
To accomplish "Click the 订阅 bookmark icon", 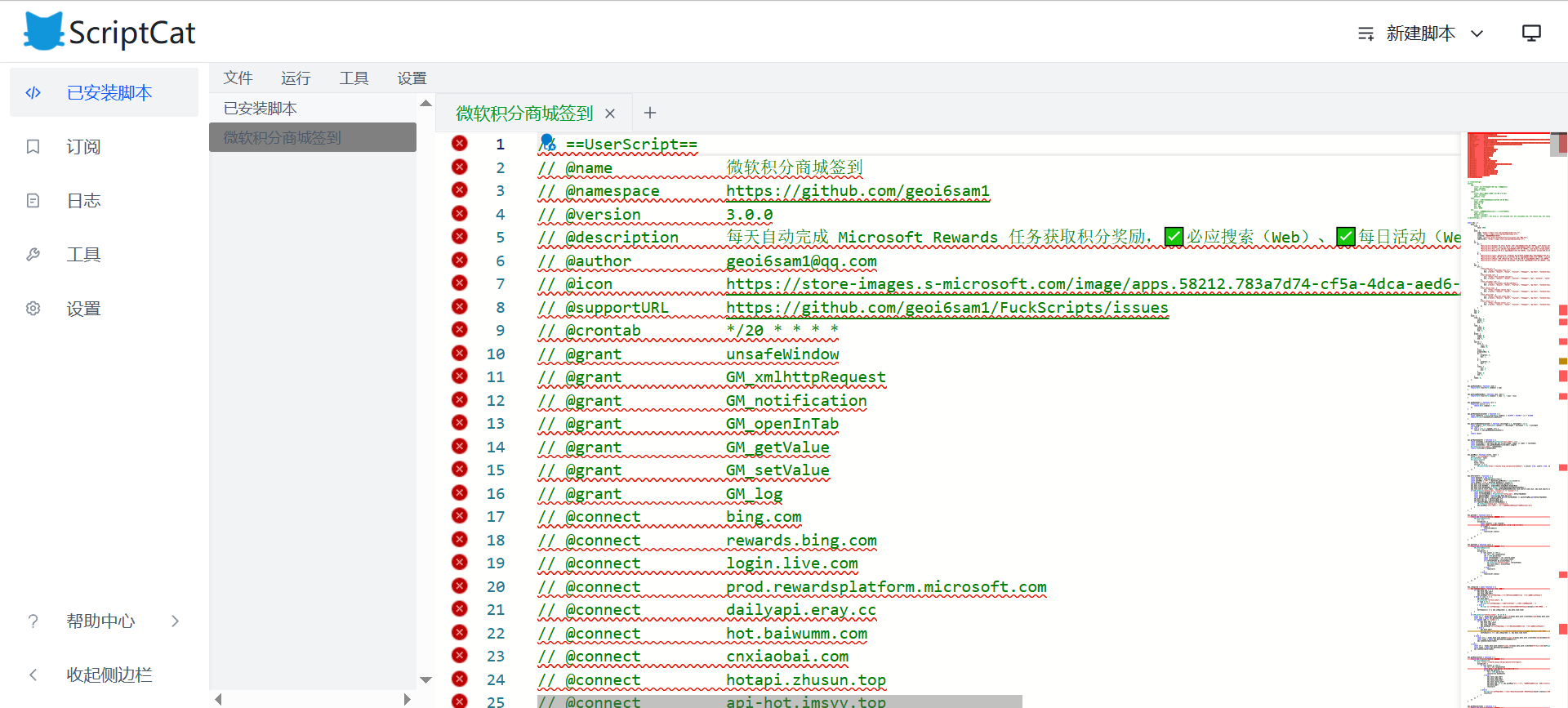I will tap(33, 147).
